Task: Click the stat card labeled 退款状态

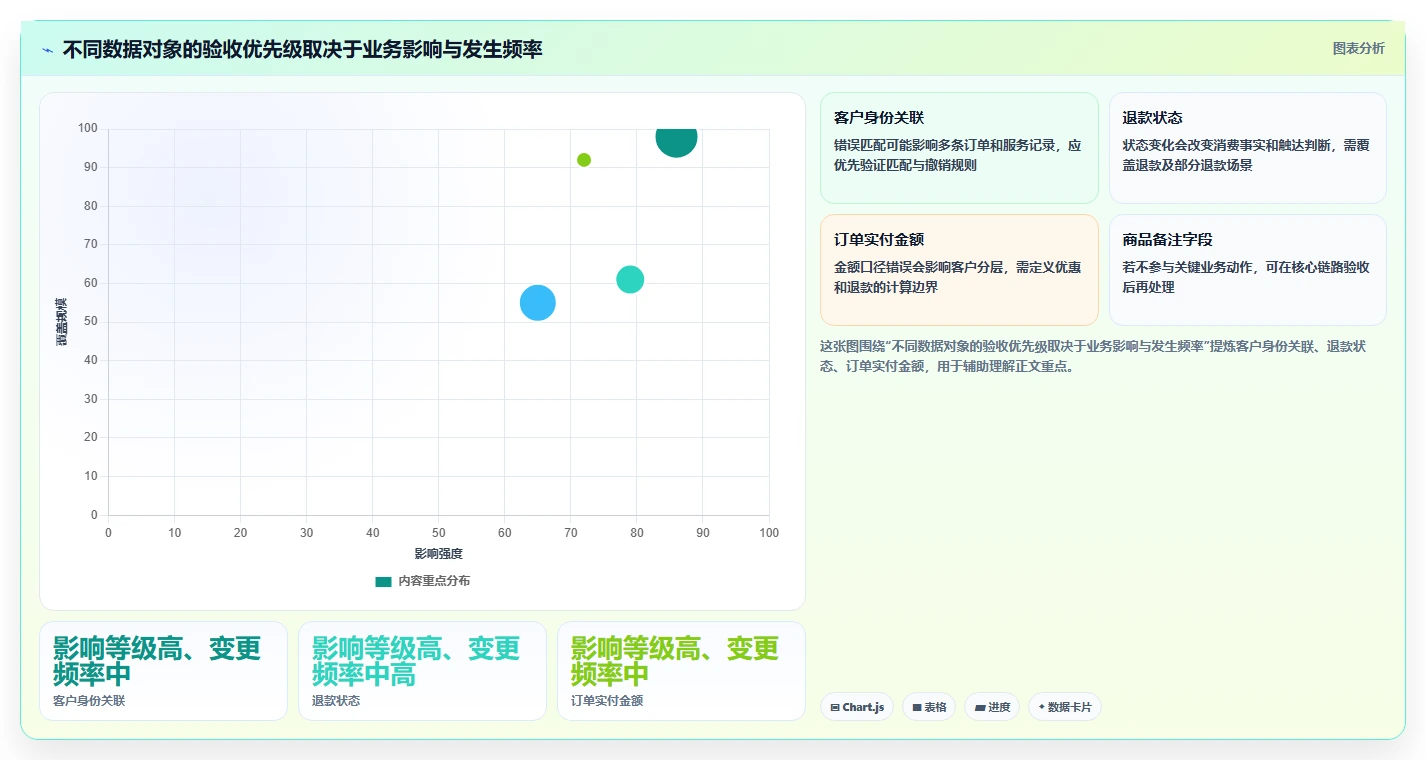Action: pos(422,671)
